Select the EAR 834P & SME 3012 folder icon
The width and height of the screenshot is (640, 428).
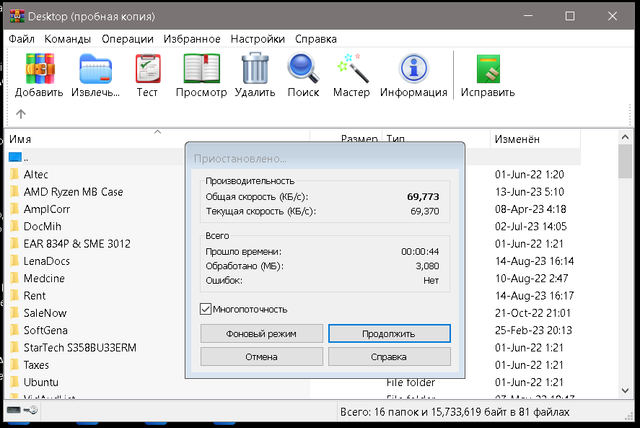coord(15,244)
